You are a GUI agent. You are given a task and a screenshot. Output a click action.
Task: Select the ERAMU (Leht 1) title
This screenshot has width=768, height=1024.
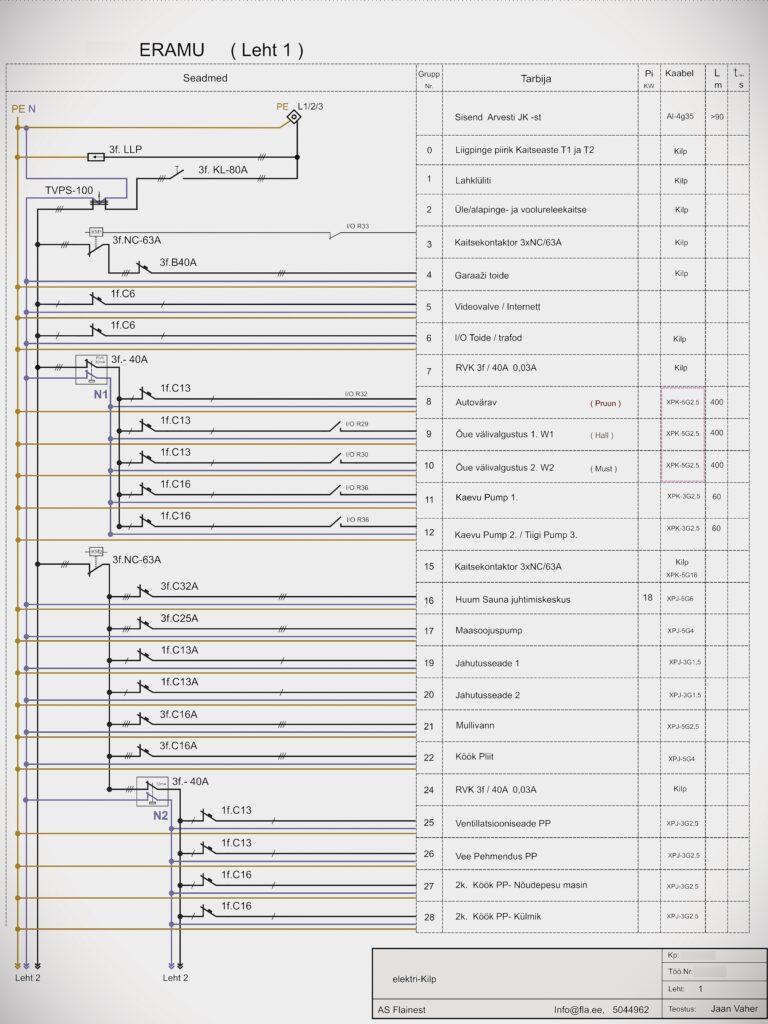pyautogui.click(x=221, y=49)
